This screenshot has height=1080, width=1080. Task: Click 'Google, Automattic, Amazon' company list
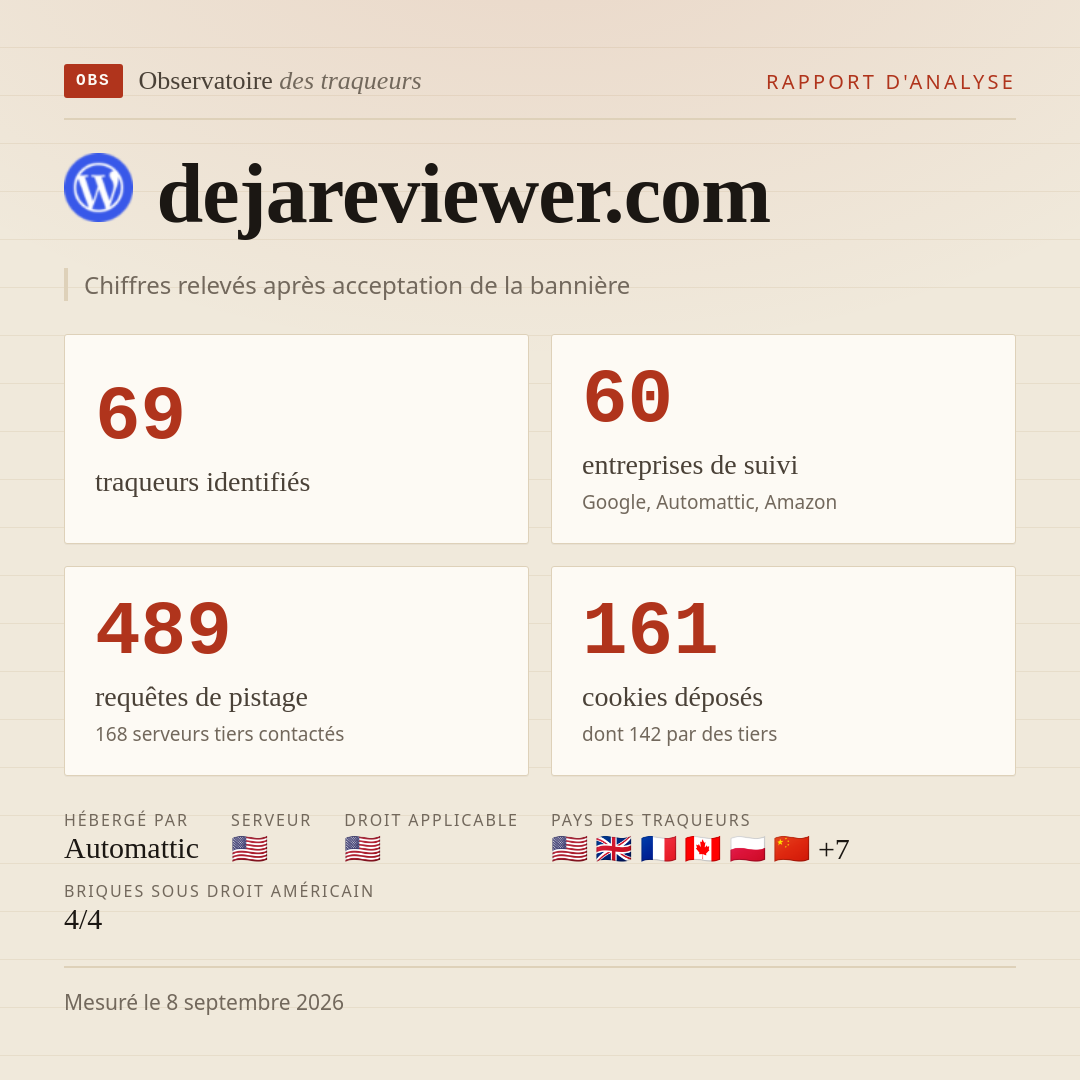point(709,502)
